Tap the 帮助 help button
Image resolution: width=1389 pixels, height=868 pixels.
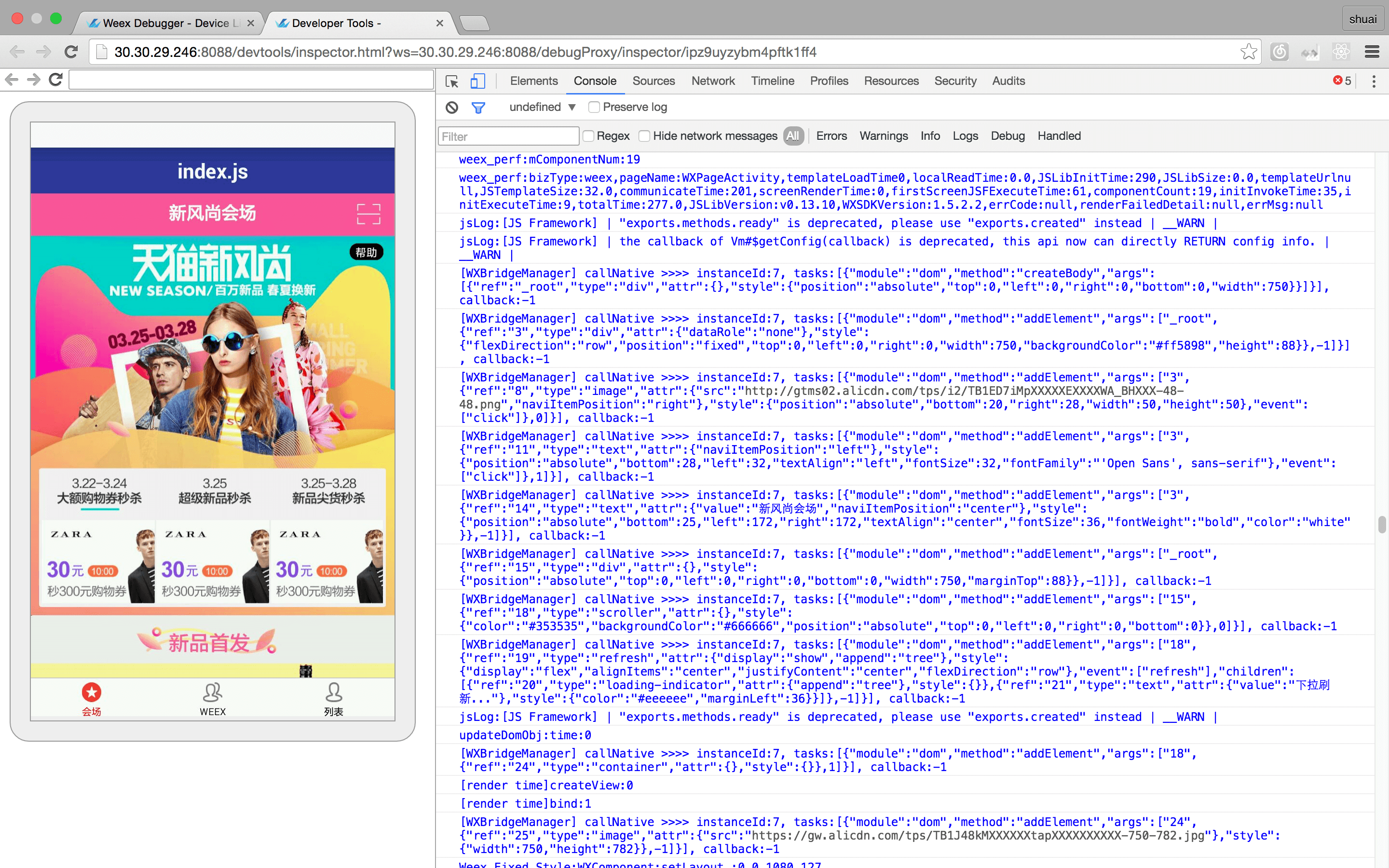(x=366, y=252)
